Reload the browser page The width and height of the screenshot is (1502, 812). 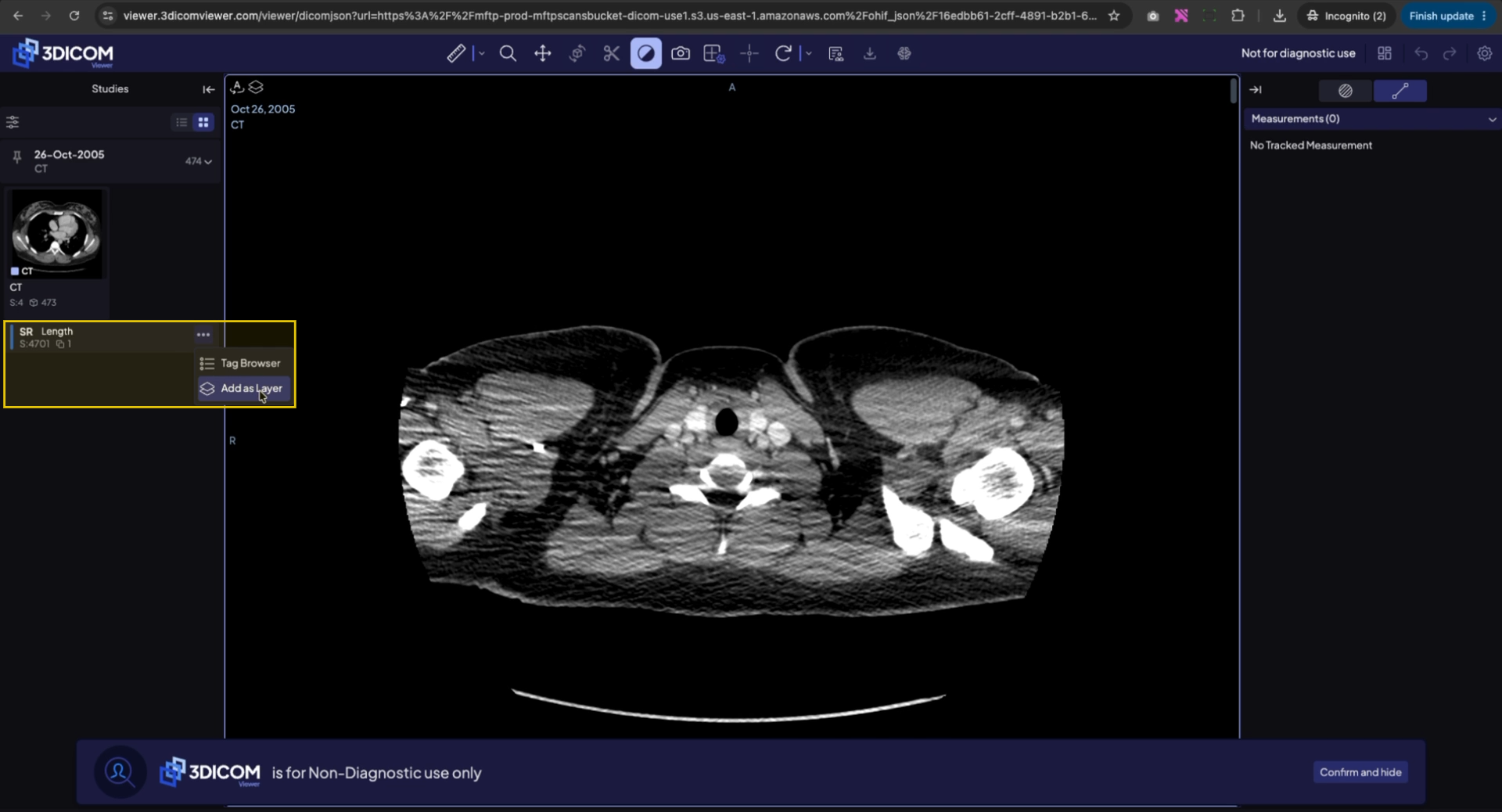74,16
